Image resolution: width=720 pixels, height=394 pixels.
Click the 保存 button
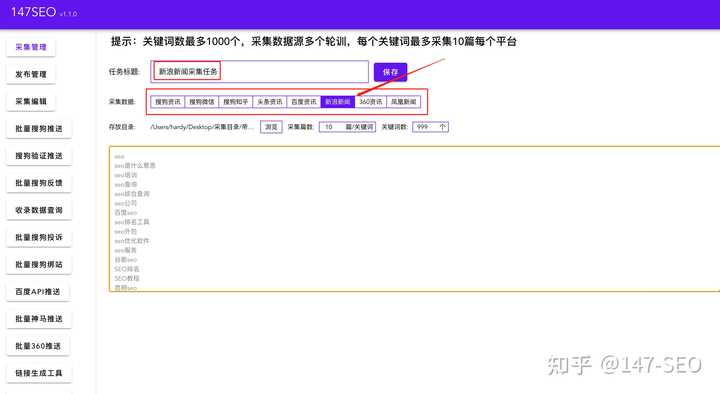click(x=390, y=72)
